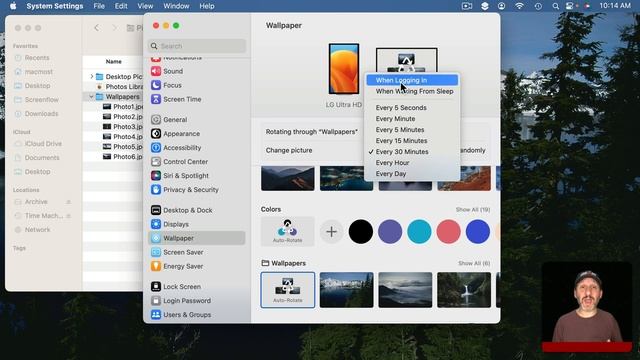The height and width of the screenshot is (360, 640).
Task: Open the Appearance icon in sidebar
Action: [x=156, y=133]
